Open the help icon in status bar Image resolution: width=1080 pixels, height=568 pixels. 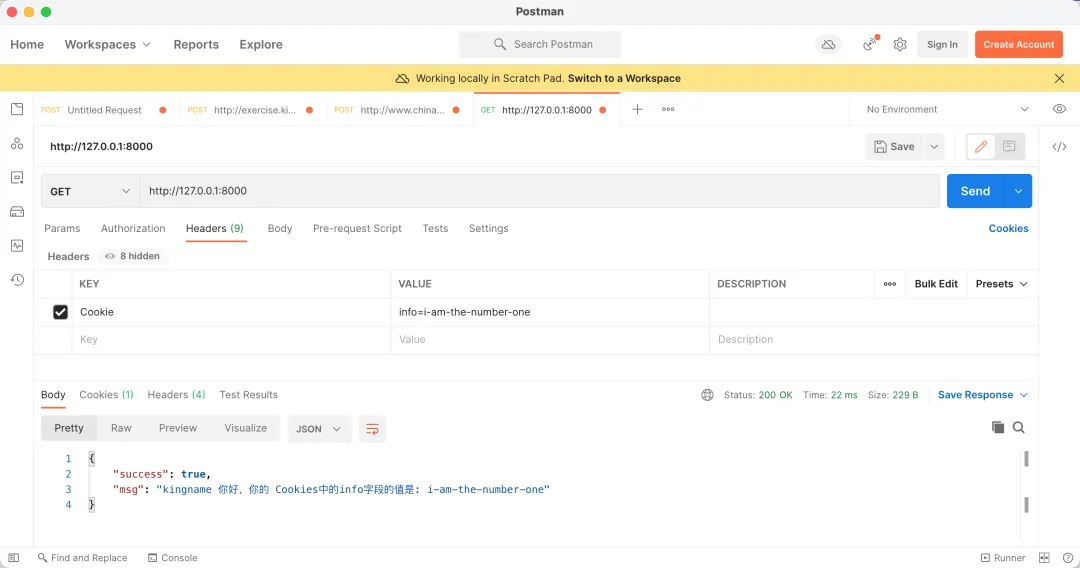(x=1068, y=558)
